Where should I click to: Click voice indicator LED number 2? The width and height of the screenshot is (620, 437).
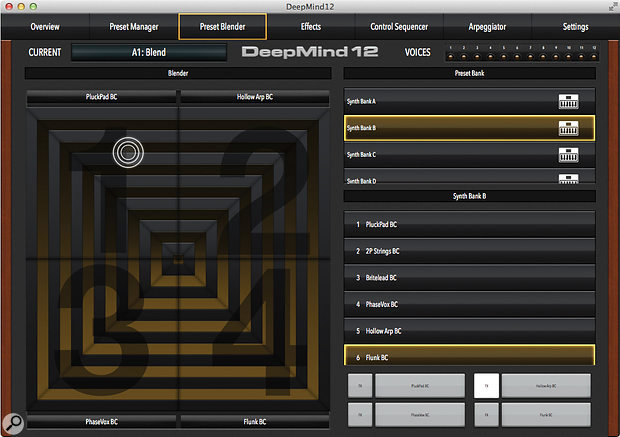[x=464, y=57]
